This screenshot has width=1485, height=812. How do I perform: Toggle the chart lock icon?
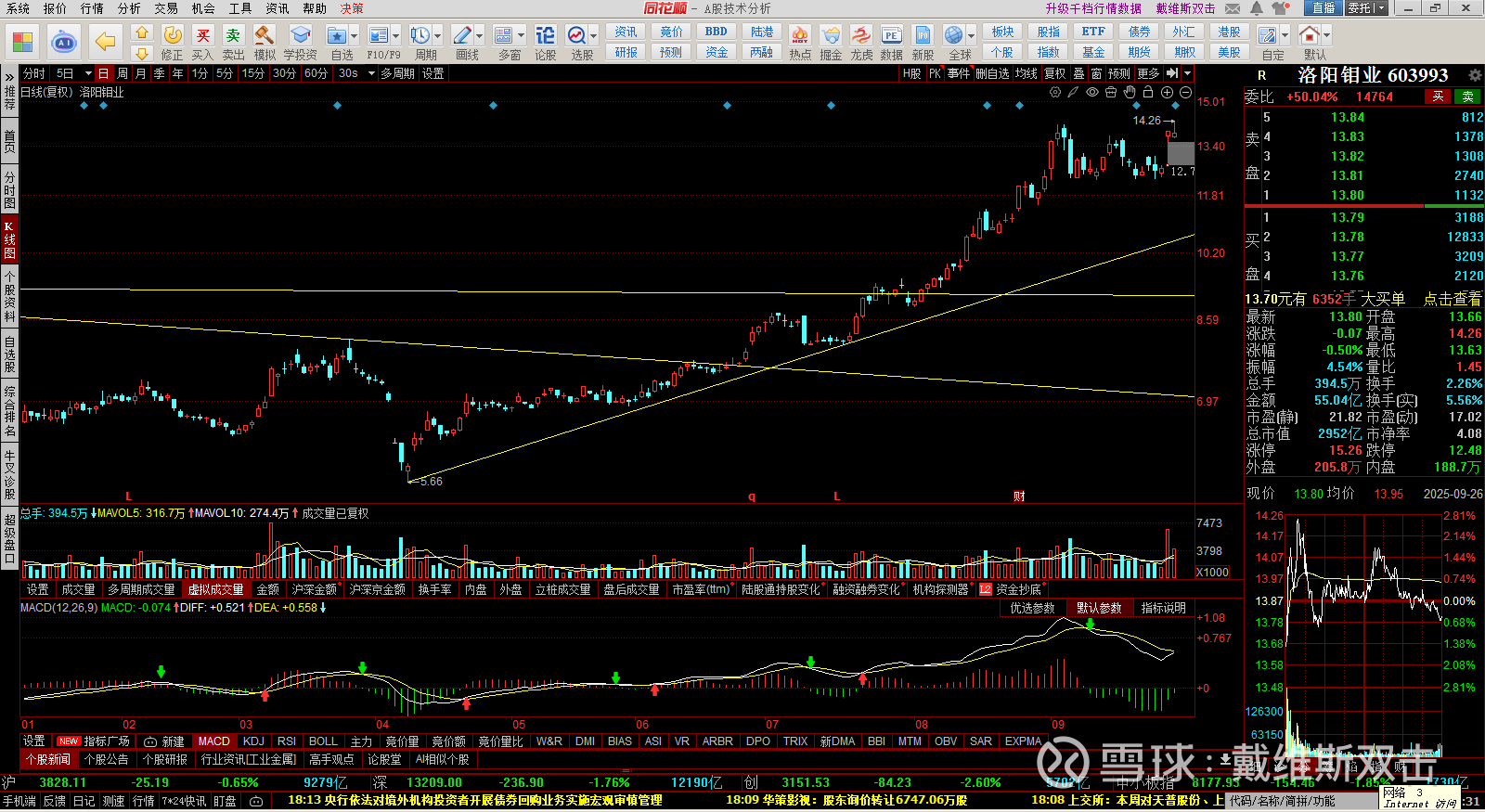tap(1148, 92)
